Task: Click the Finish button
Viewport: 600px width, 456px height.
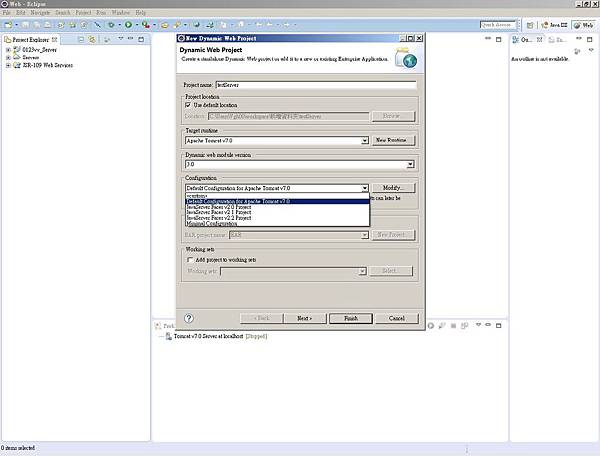Action: point(351,318)
